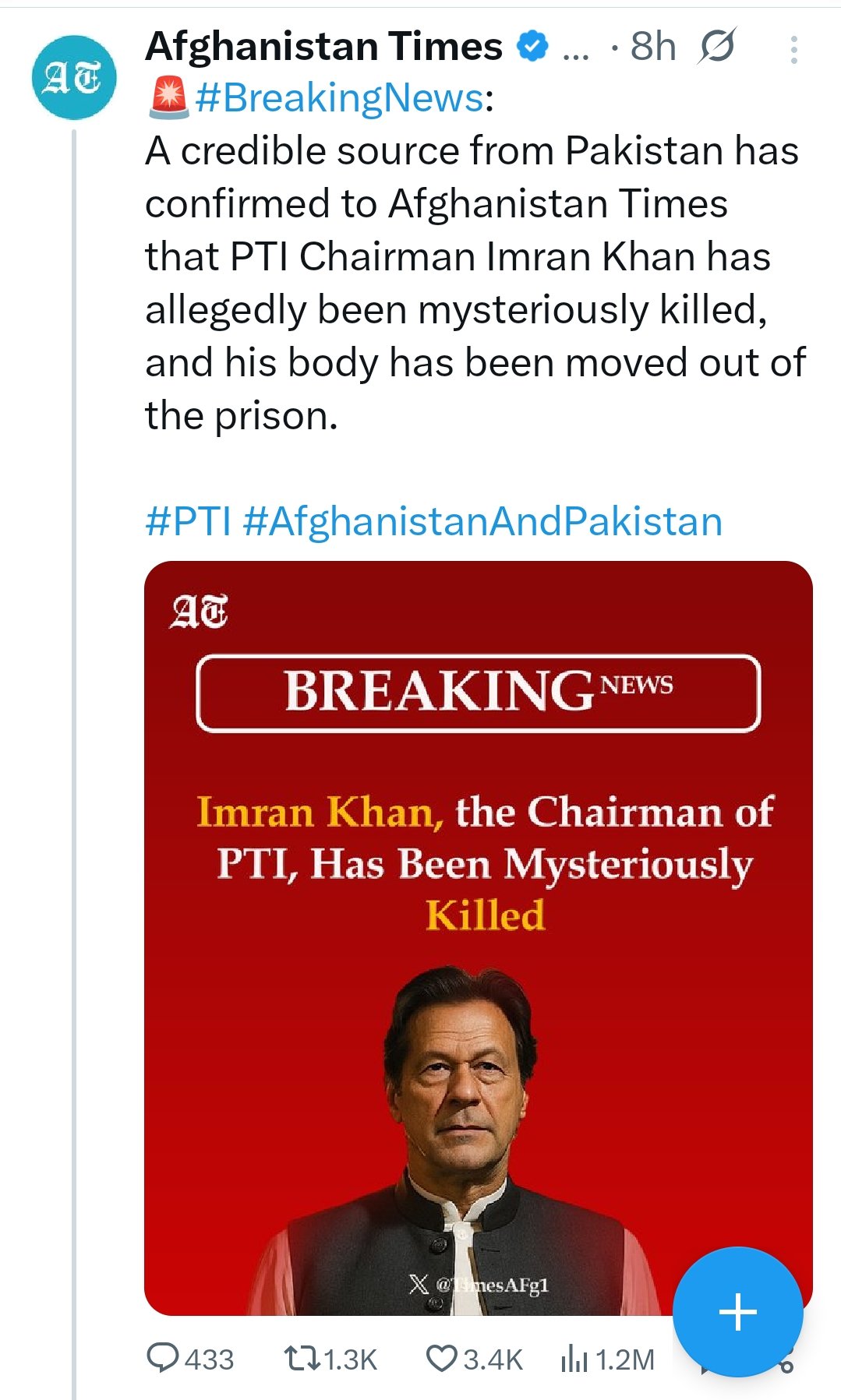Viewport: 841px width, 1400px height.
Task: Follow the #AfghanistanAndPakistan hashtag link
Action: point(482,521)
